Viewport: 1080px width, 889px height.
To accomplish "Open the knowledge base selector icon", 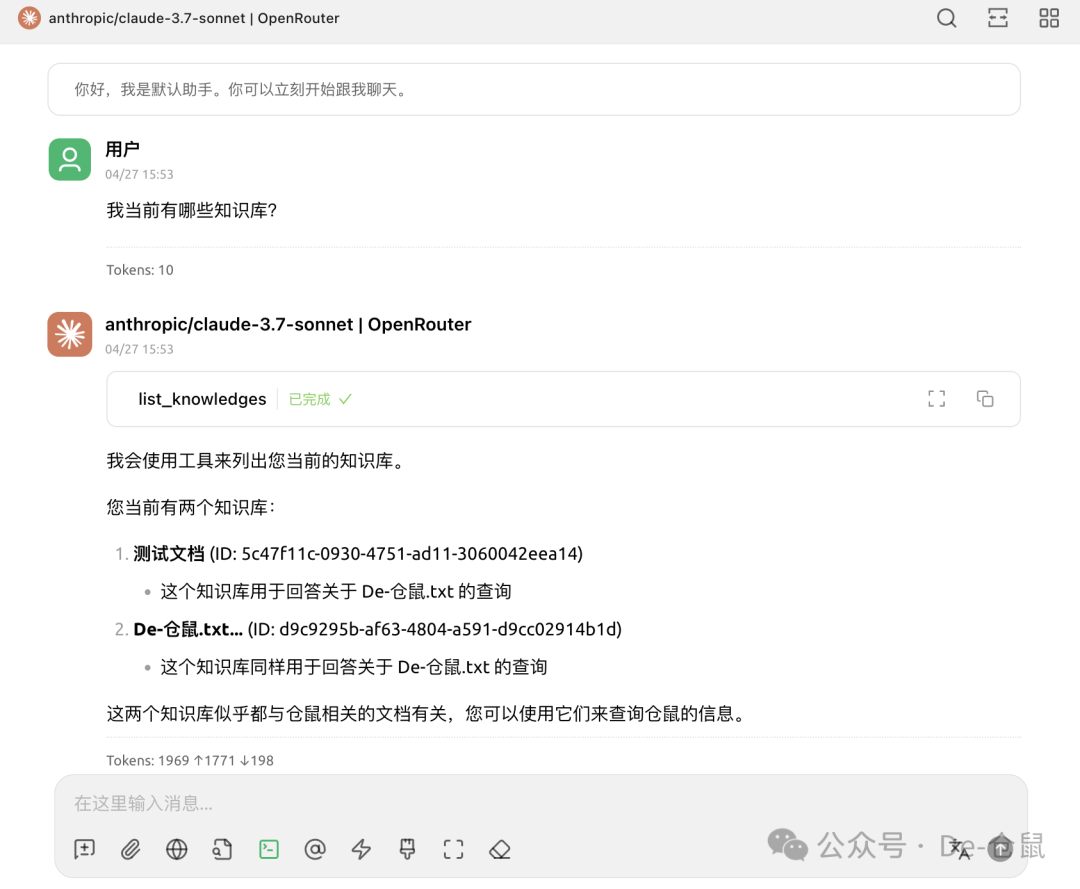I will click(x=222, y=849).
